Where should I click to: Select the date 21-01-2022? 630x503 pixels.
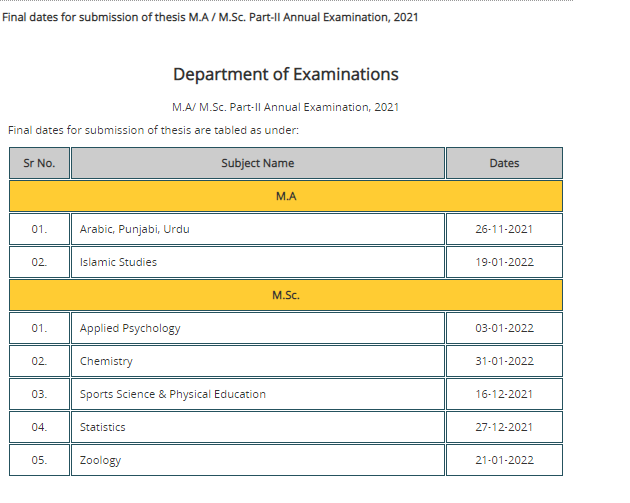pyautogui.click(x=504, y=460)
